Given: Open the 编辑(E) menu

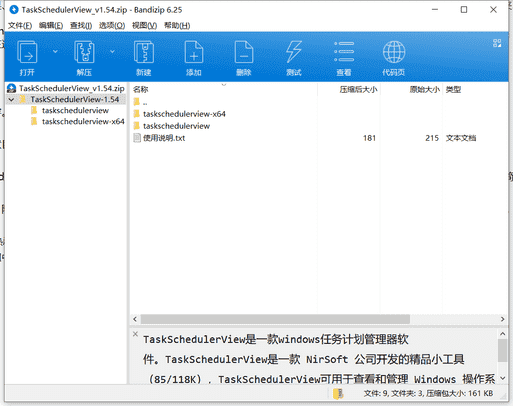Looking at the screenshot, I should pos(51,25).
